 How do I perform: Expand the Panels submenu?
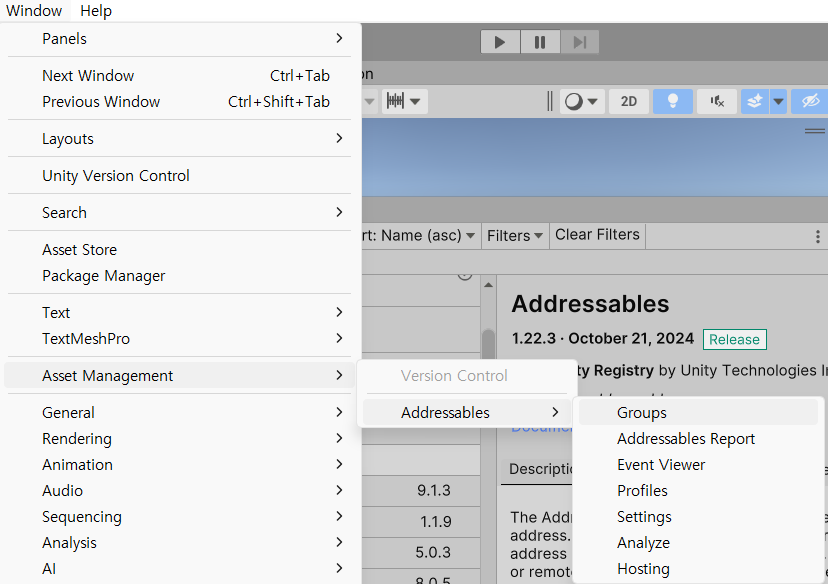(x=180, y=39)
